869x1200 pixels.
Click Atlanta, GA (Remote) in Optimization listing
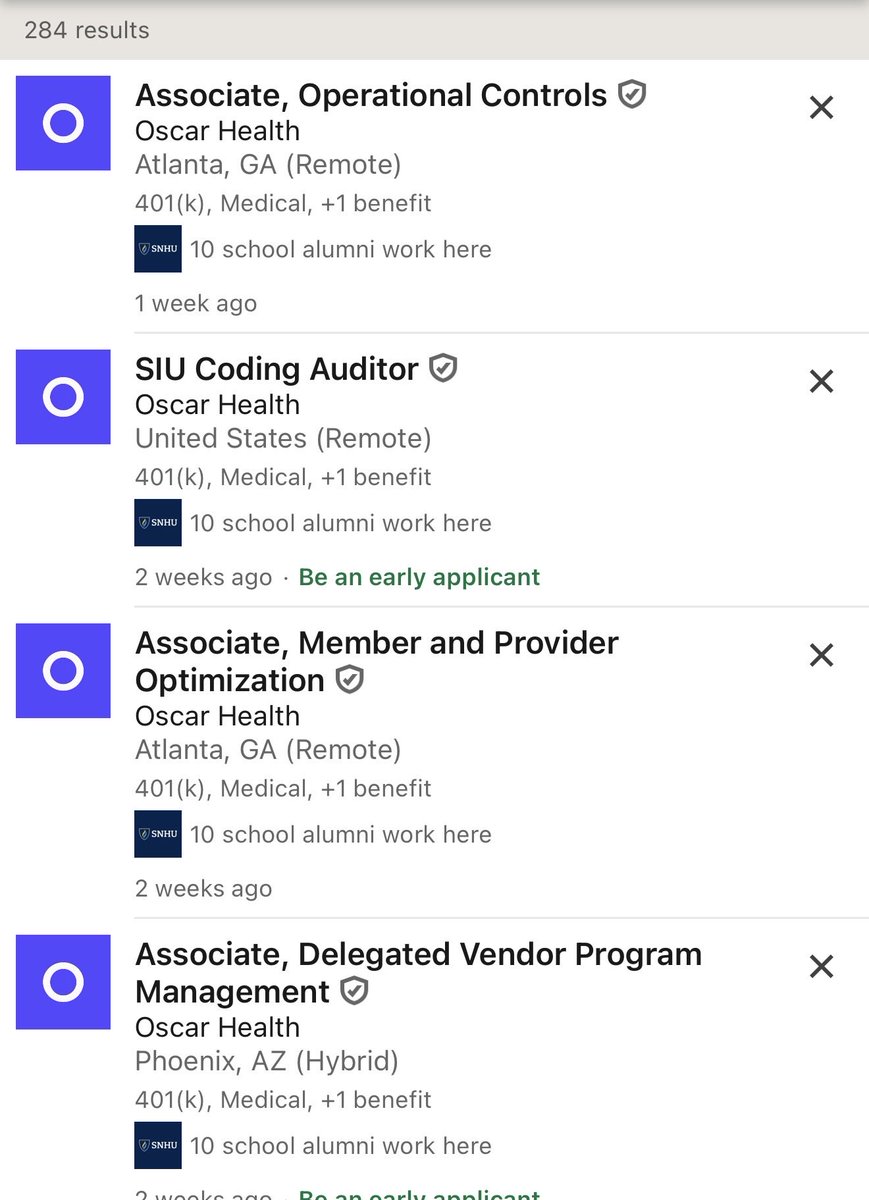(x=268, y=749)
